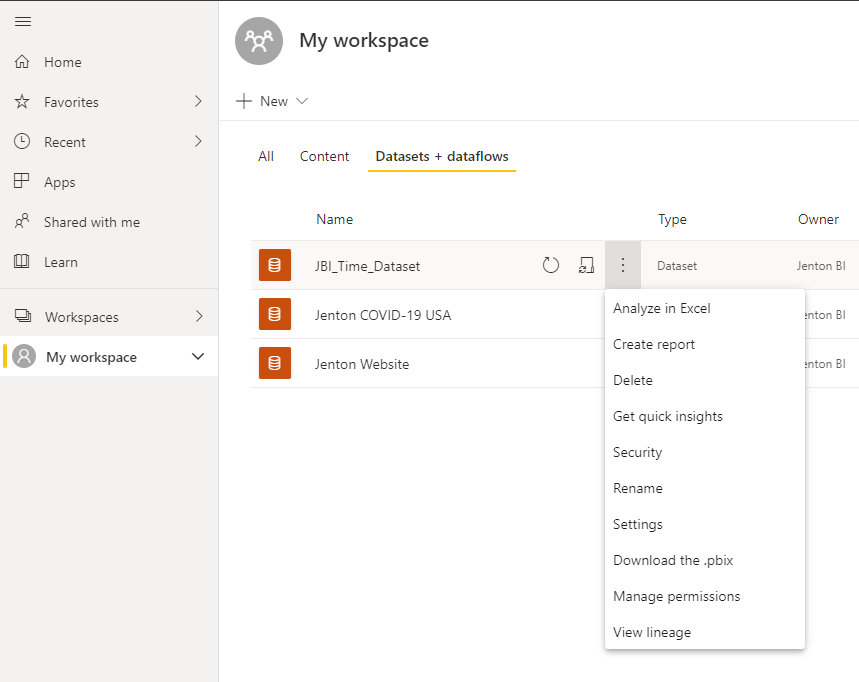This screenshot has width=859, height=682.
Task: Click the Dataset type cell of JBI_Time_Dataset
Action: pos(677,266)
